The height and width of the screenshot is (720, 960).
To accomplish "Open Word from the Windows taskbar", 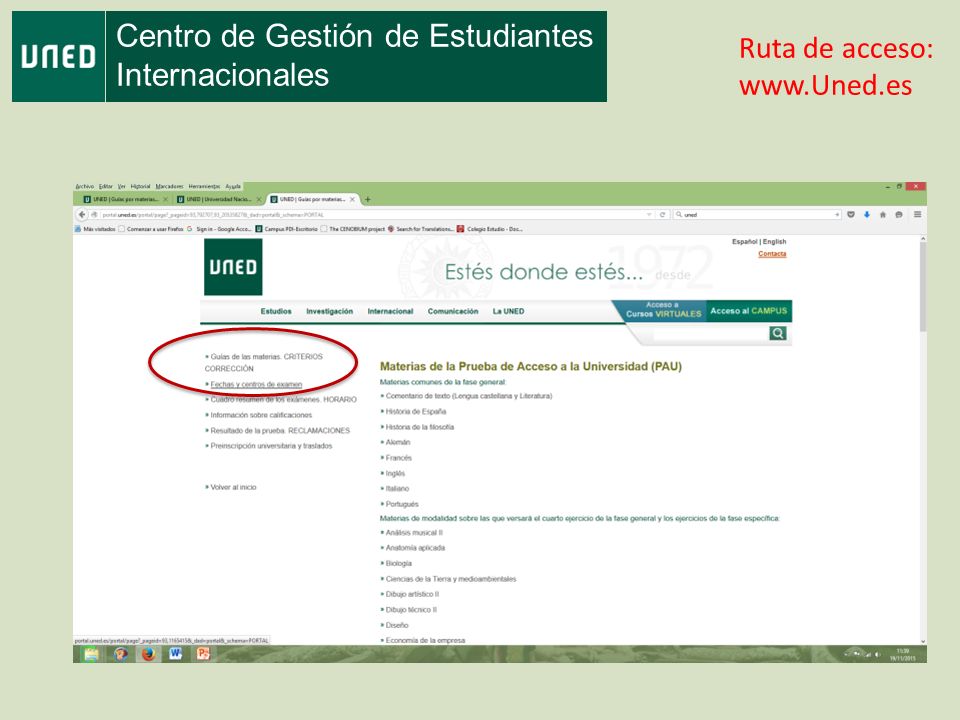I will 176,654.
